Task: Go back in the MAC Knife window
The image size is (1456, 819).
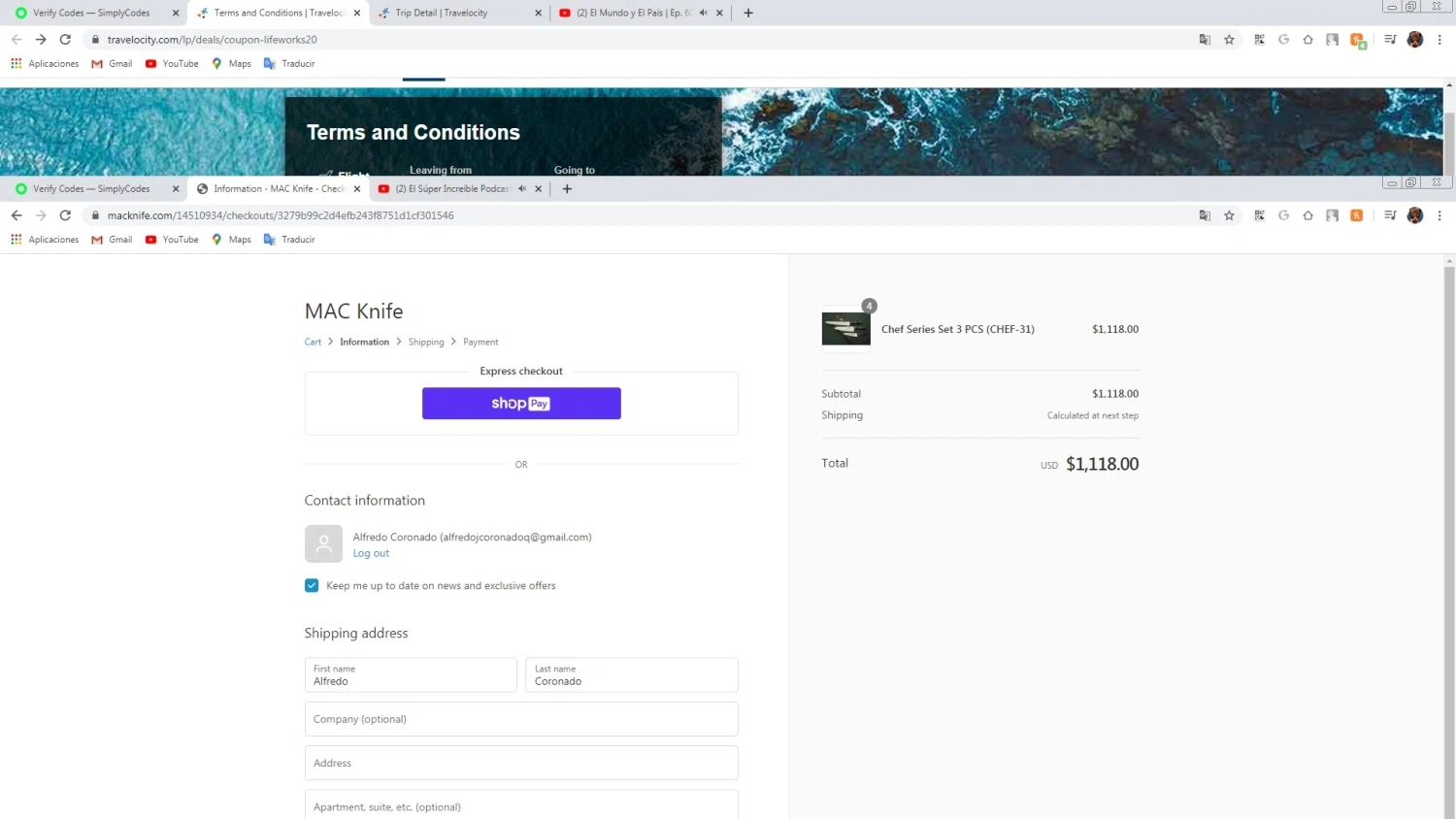Action: [x=17, y=215]
